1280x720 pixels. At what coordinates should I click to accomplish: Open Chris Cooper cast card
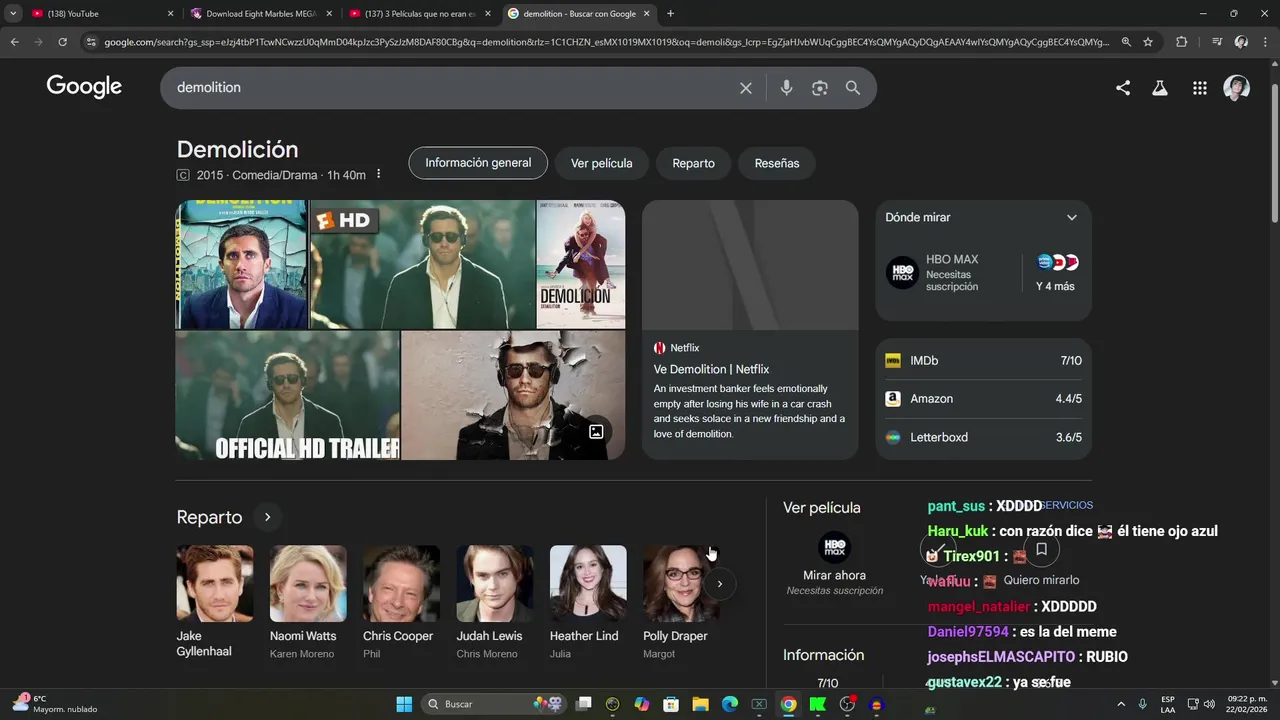pyautogui.click(x=401, y=603)
